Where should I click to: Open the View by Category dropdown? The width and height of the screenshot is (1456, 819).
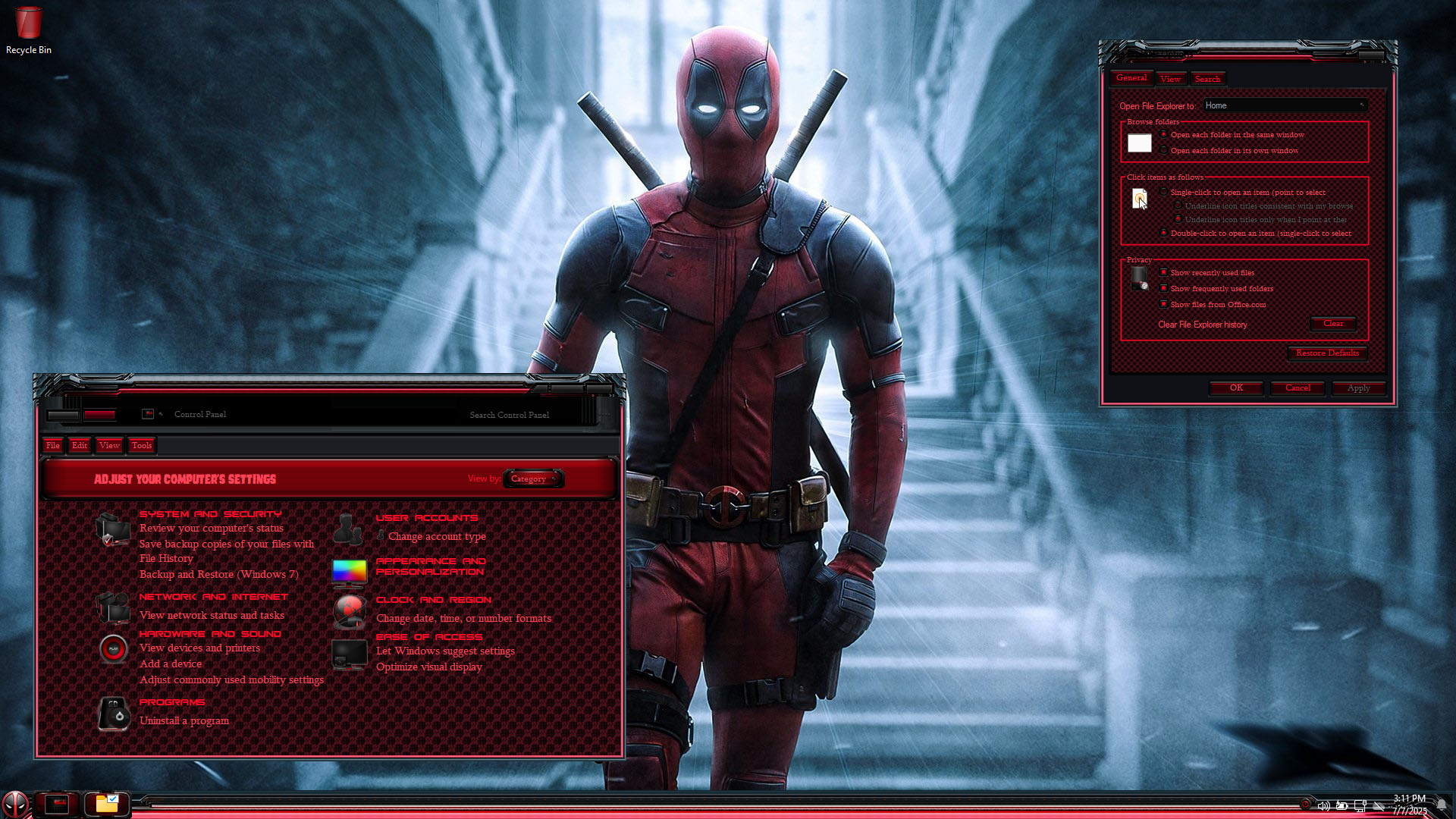click(x=534, y=479)
